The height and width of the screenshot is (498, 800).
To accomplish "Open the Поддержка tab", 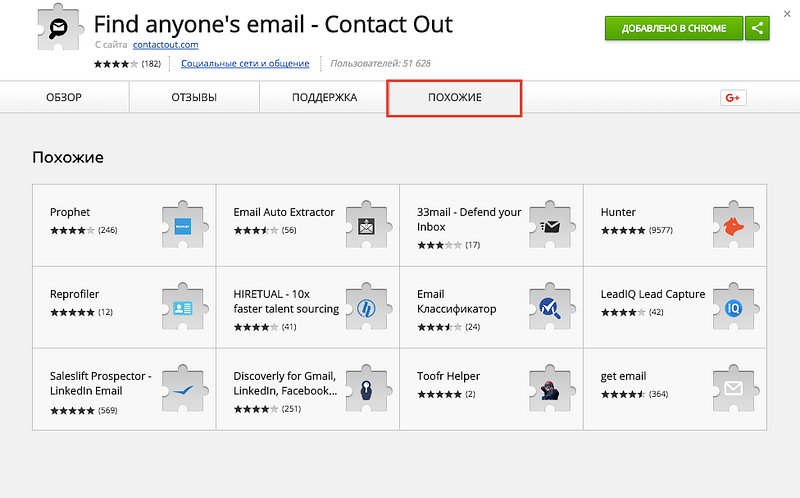I will (x=324, y=97).
